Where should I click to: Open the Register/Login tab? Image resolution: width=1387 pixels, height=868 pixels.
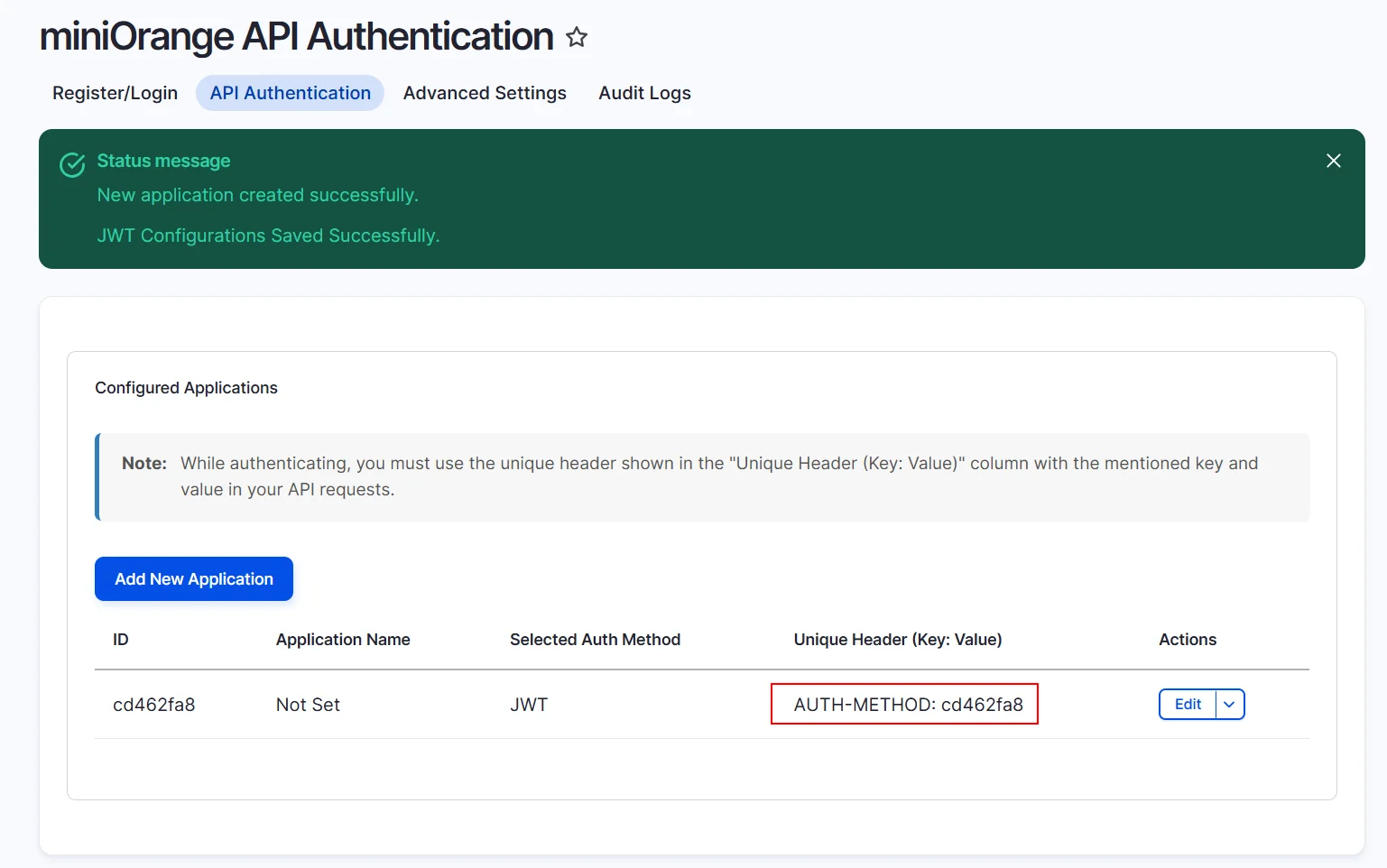[116, 93]
